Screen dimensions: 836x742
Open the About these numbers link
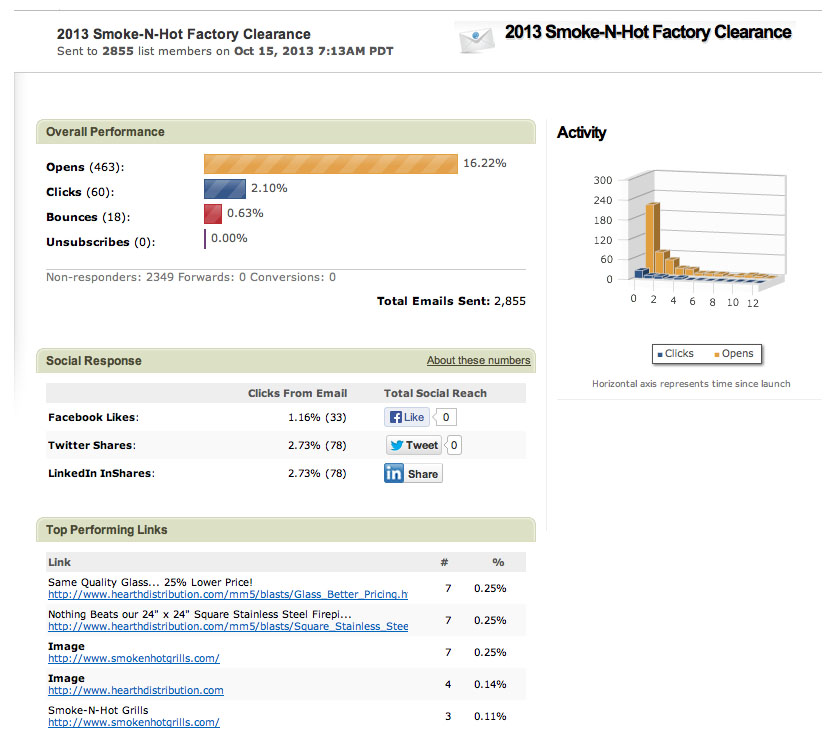click(x=478, y=360)
